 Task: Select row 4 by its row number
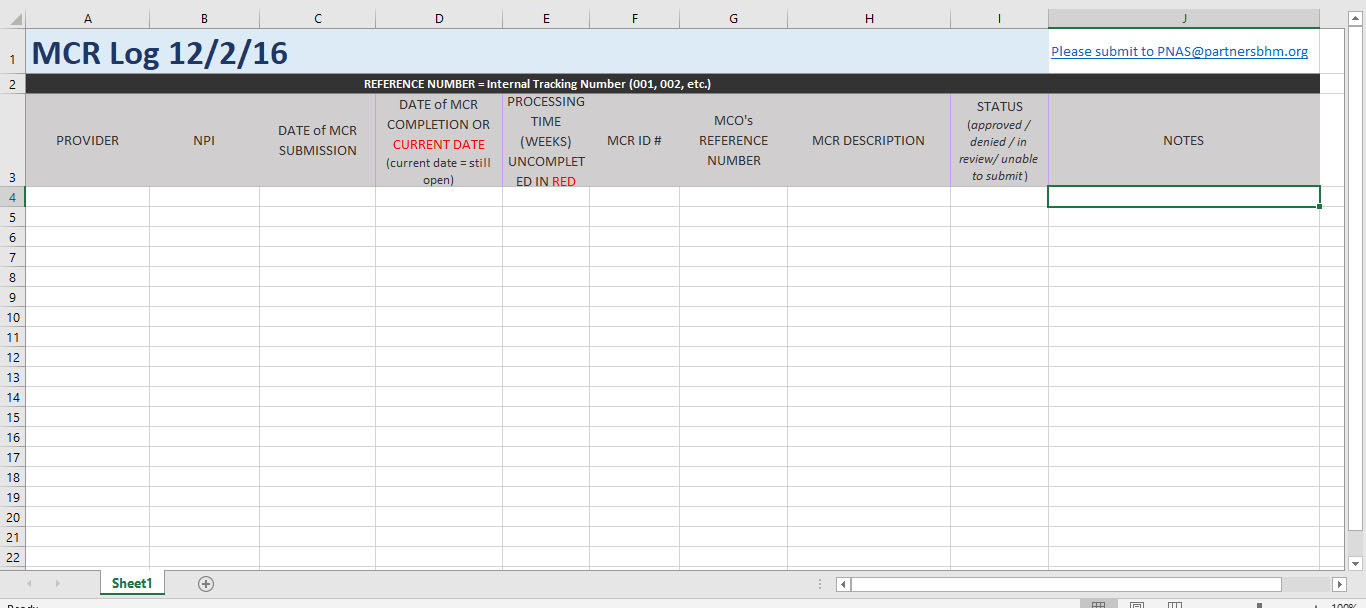[x=13, y=197]
